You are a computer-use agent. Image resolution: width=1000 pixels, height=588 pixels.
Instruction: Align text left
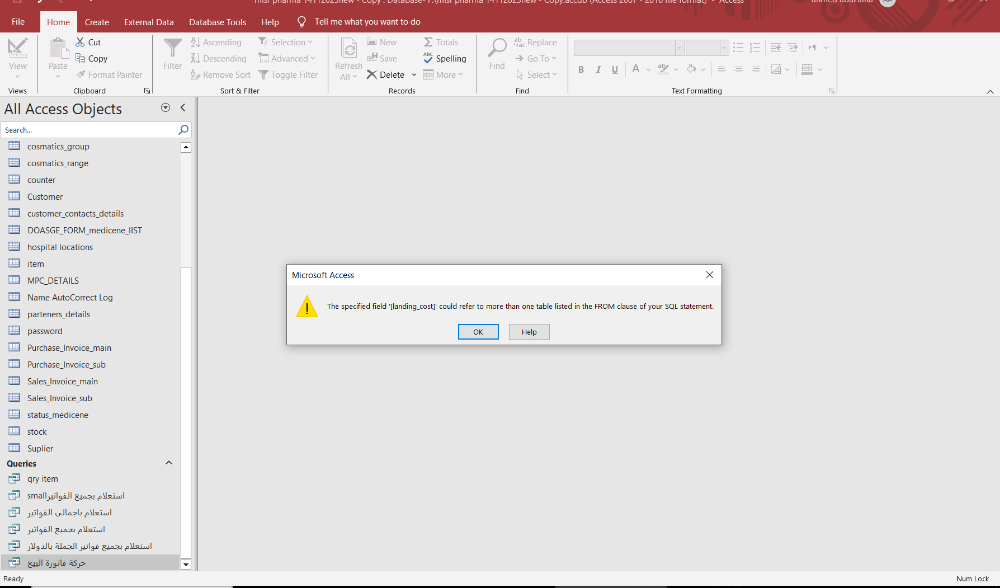[x=721, y=70]
